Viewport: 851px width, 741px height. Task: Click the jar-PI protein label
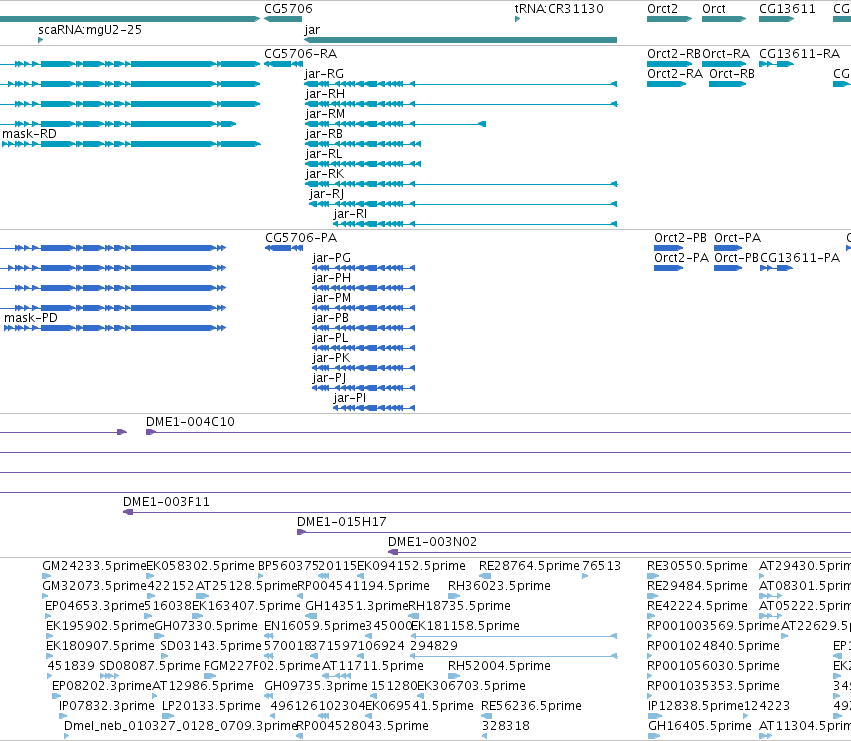tap(350, 398)
